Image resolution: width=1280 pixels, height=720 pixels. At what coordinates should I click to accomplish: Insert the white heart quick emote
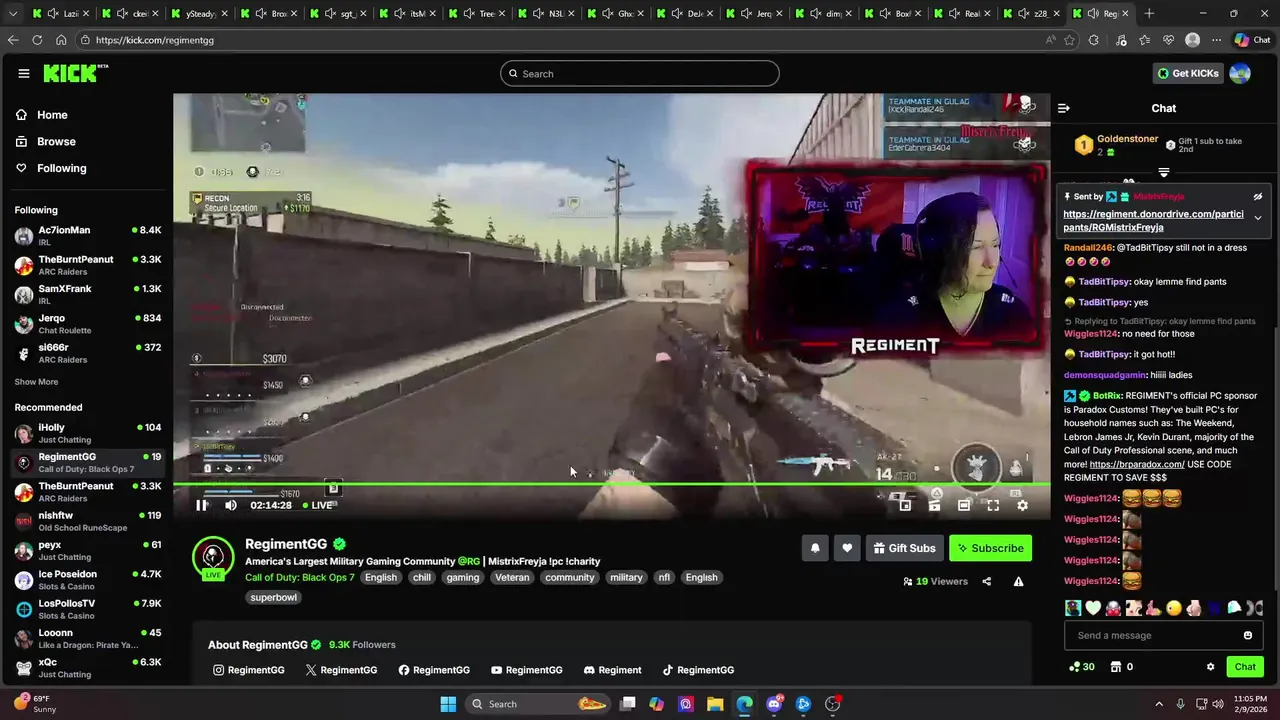point(1093,608)
